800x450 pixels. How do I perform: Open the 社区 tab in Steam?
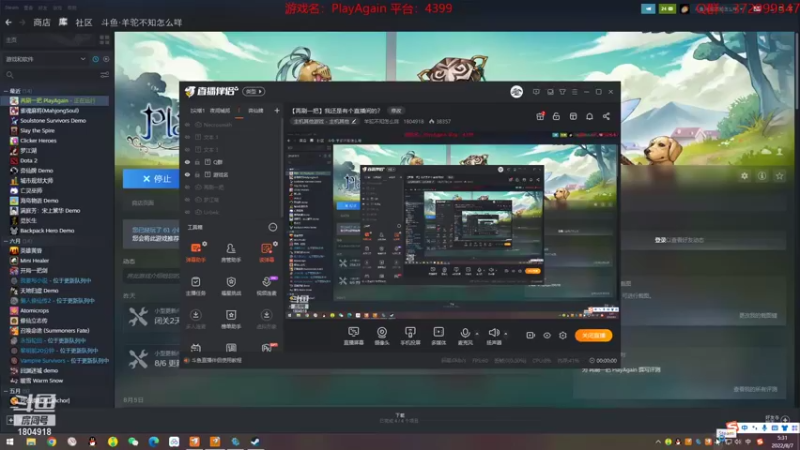[x=84, y=22]
